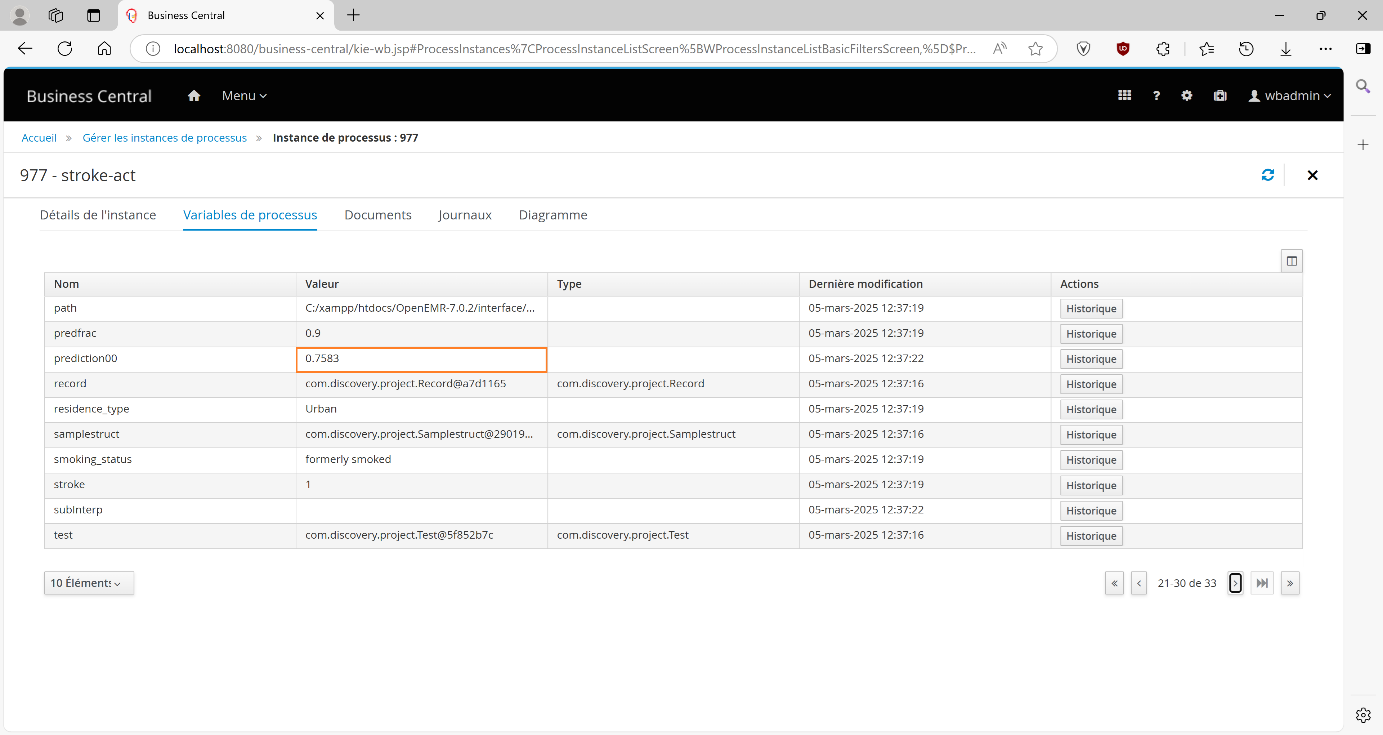The height and width of the screenshot is (735, 1383).
Task: Switch to the Diagramme tab
Action: click(553, 214)
